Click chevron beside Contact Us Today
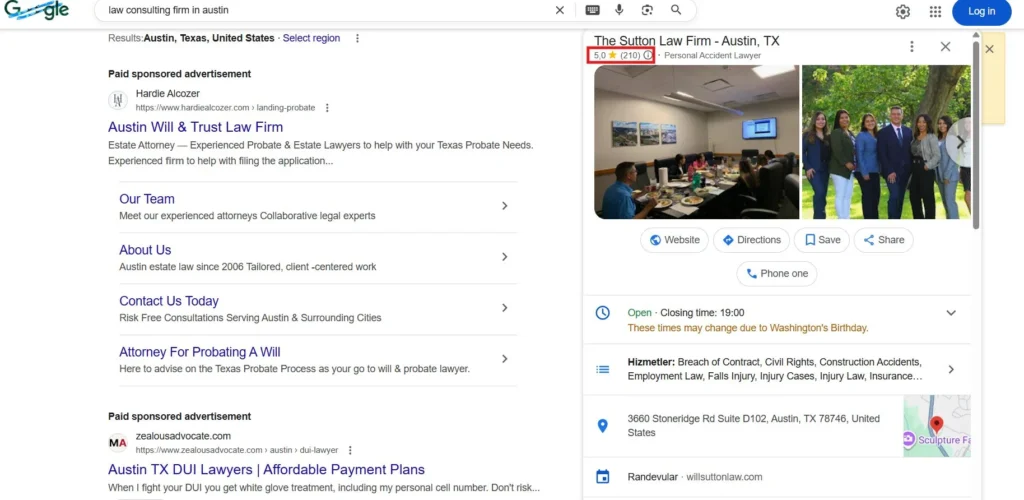Screen dimensions: 1024x500 (x=504, y=308)
